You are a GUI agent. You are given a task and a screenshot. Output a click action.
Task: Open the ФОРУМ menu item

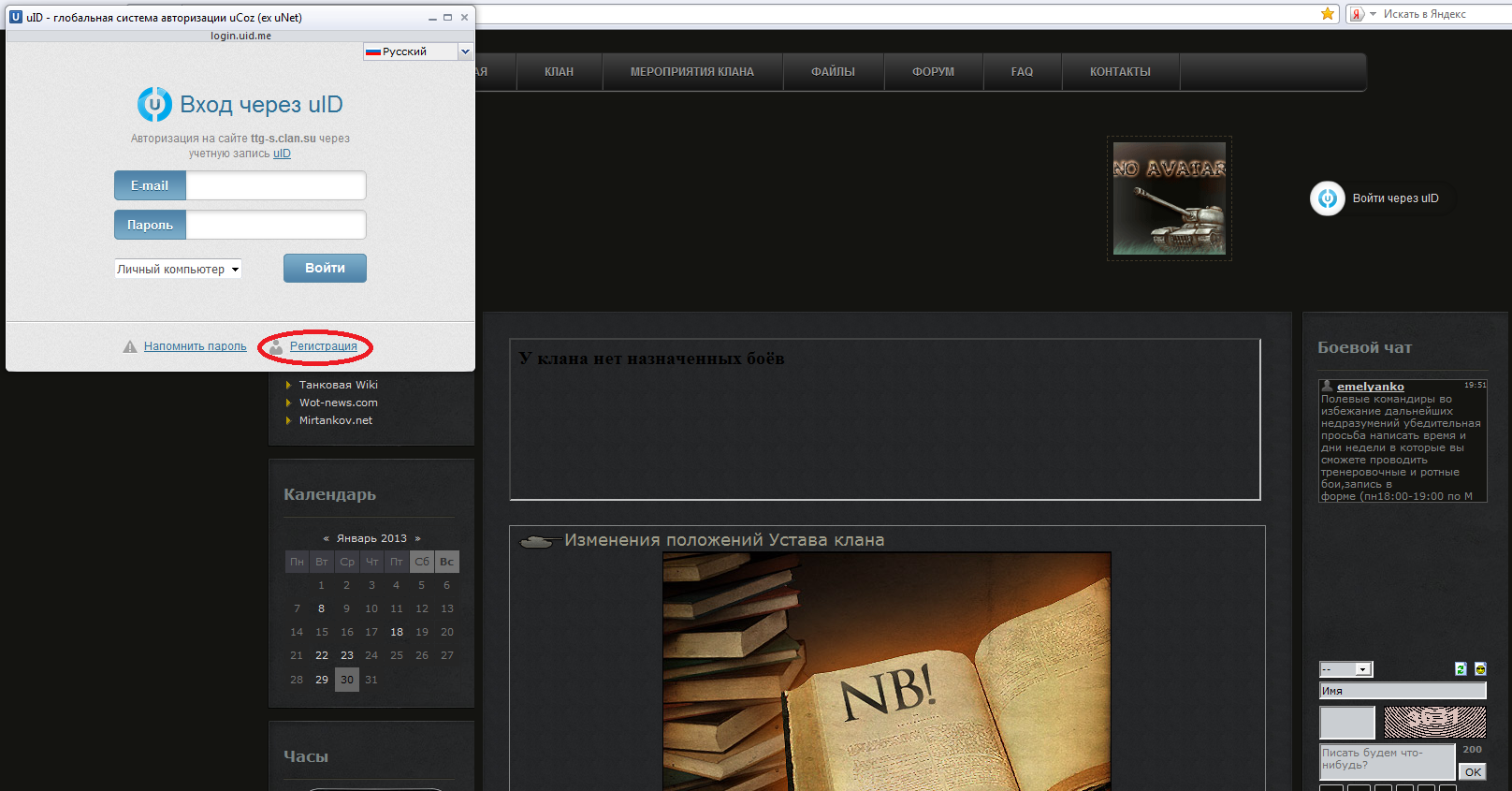[934, 71]
